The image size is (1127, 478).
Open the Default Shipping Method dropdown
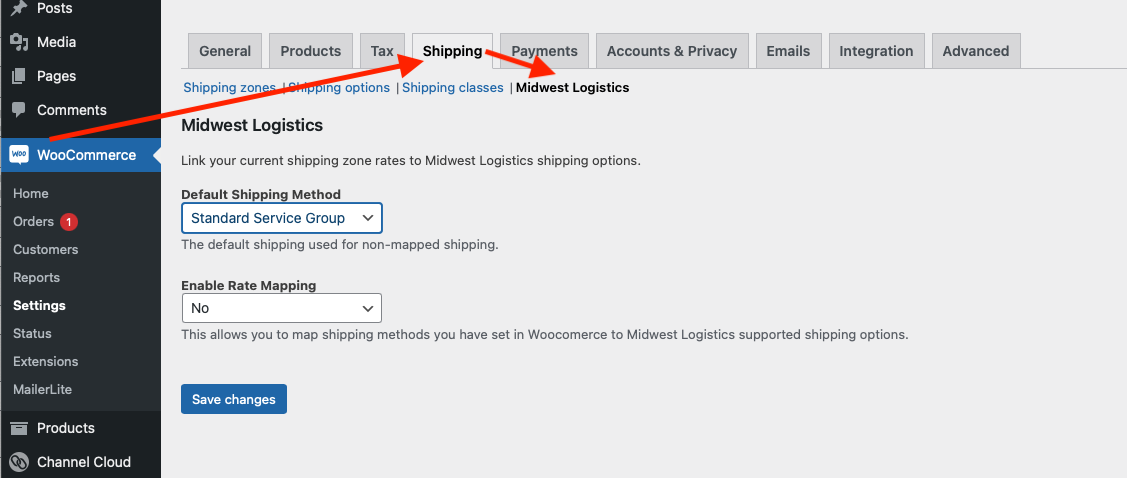tap(281, 218)
